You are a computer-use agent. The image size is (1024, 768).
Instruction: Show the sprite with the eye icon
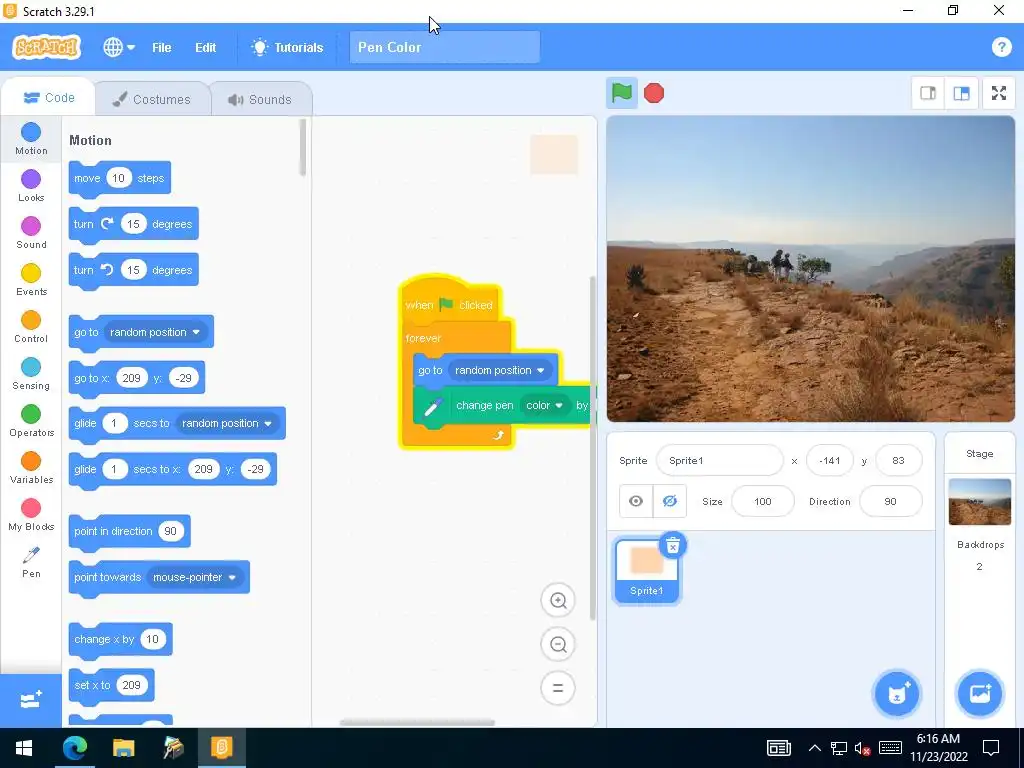coord(635,502)
